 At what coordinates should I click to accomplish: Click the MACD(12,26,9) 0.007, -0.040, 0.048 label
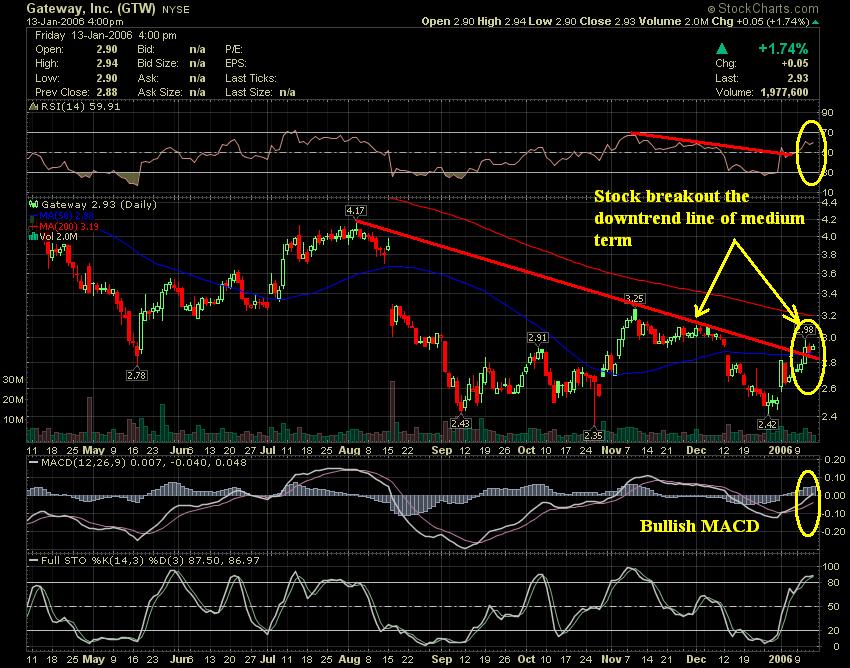click(144, 463)
